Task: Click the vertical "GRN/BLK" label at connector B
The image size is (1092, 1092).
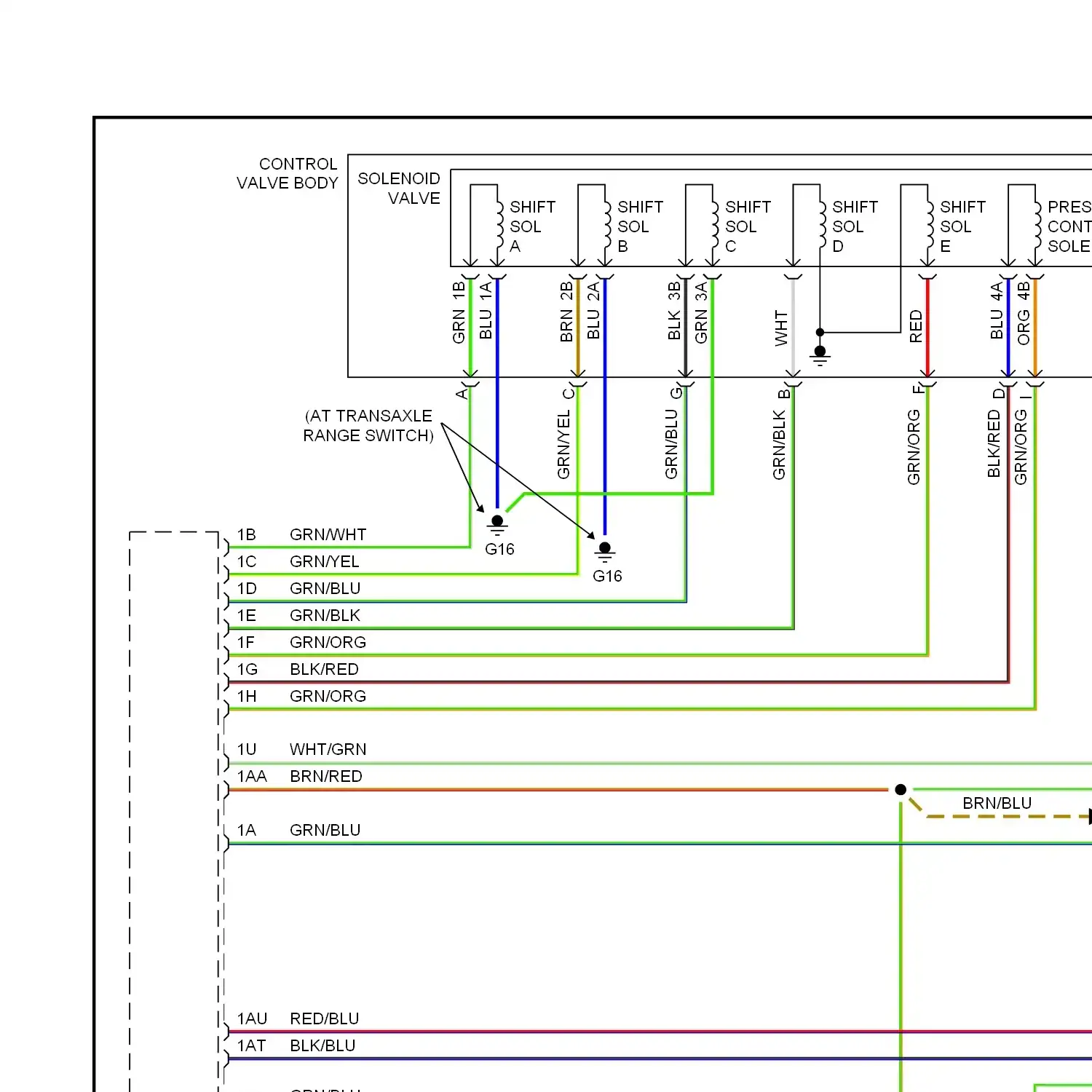Action: (x=779, y=446)
